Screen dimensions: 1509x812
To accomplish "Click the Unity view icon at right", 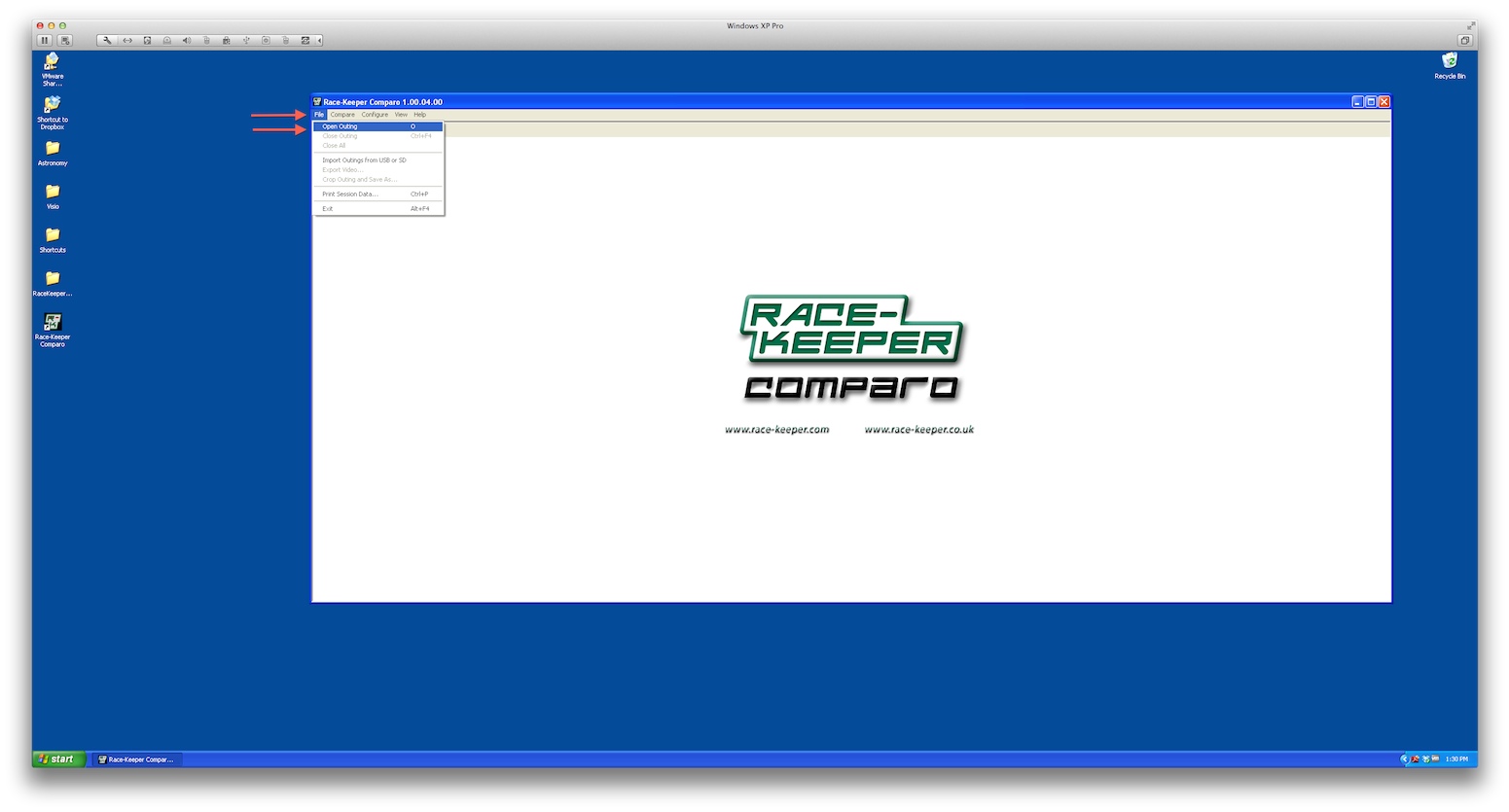I will coord(1464,40).
